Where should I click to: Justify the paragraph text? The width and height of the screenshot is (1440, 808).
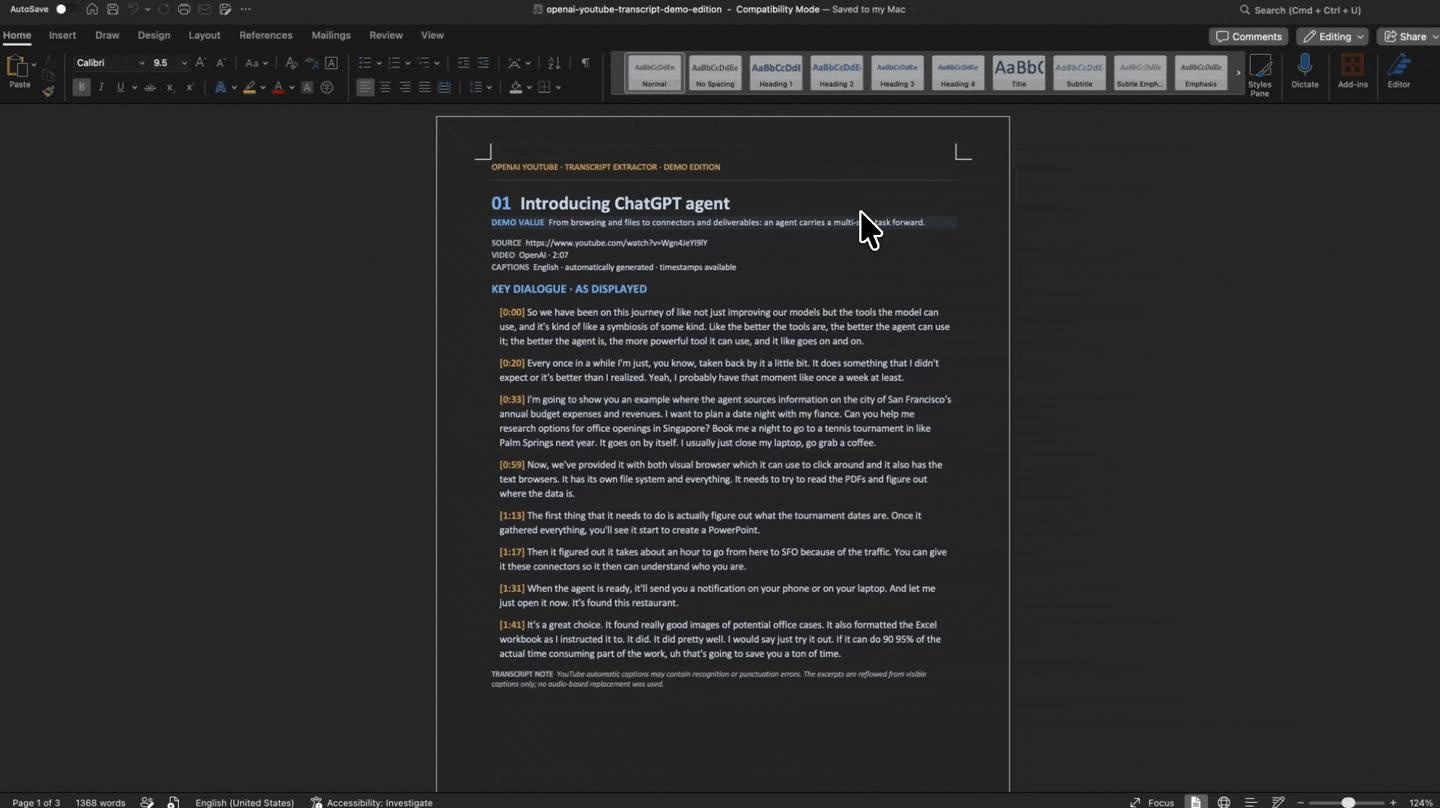425,87
